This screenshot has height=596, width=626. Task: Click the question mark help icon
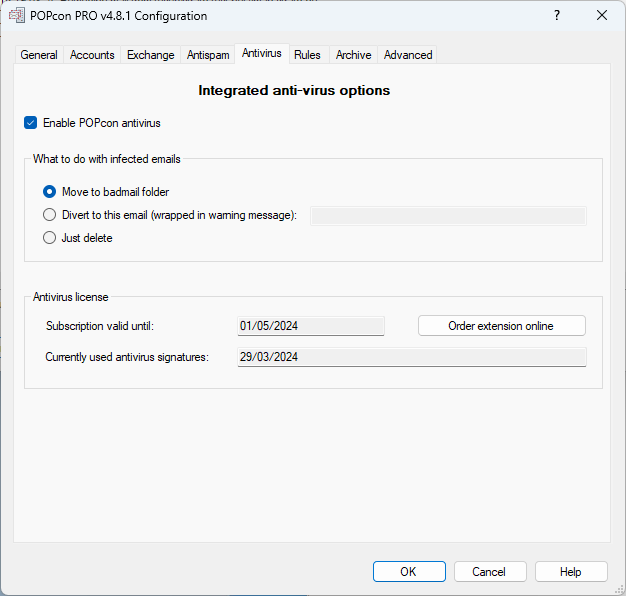557,16
